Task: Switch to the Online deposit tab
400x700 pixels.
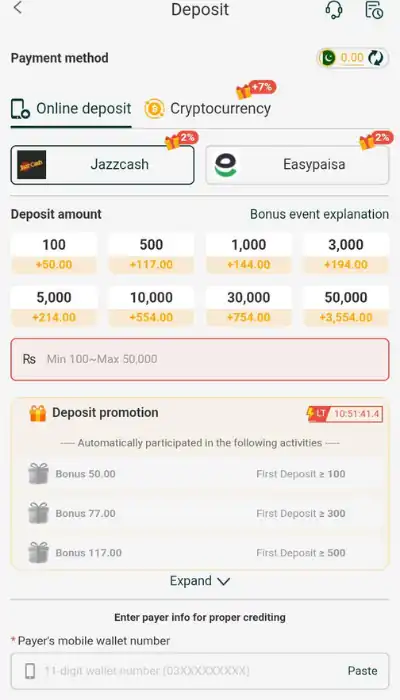Action: (x=71, y=109)
